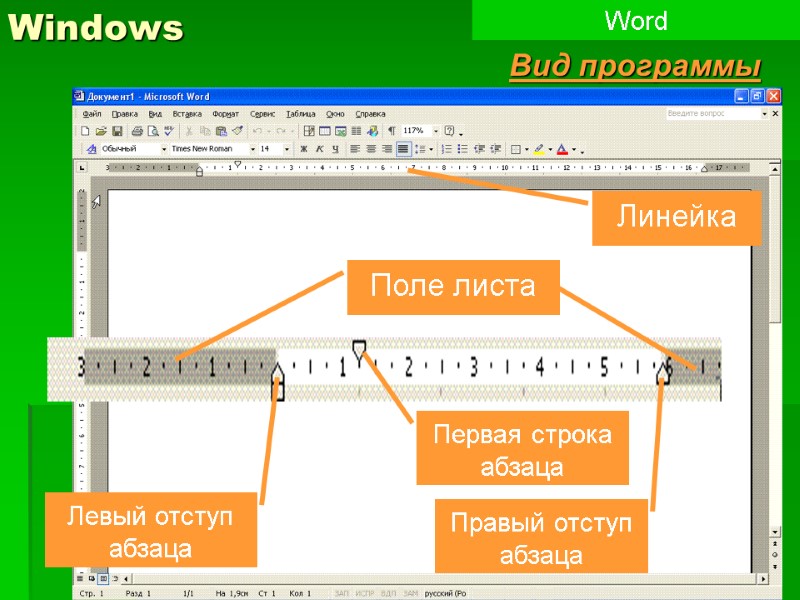Expand the Введите вопрос box dropdown arrow
The height and width of the screenshot is (600, 800).
pyautogui.click(x=764, y=114)
